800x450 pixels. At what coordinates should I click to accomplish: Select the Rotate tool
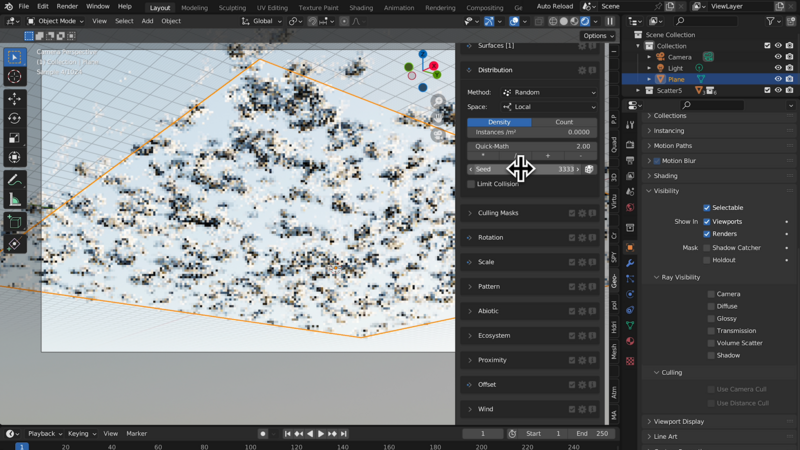pos(14,118)
